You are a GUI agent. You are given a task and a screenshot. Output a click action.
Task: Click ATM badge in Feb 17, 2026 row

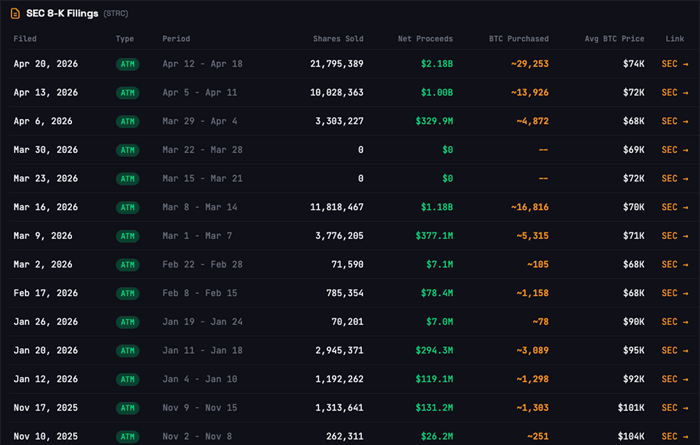click(x=127, y=293)
